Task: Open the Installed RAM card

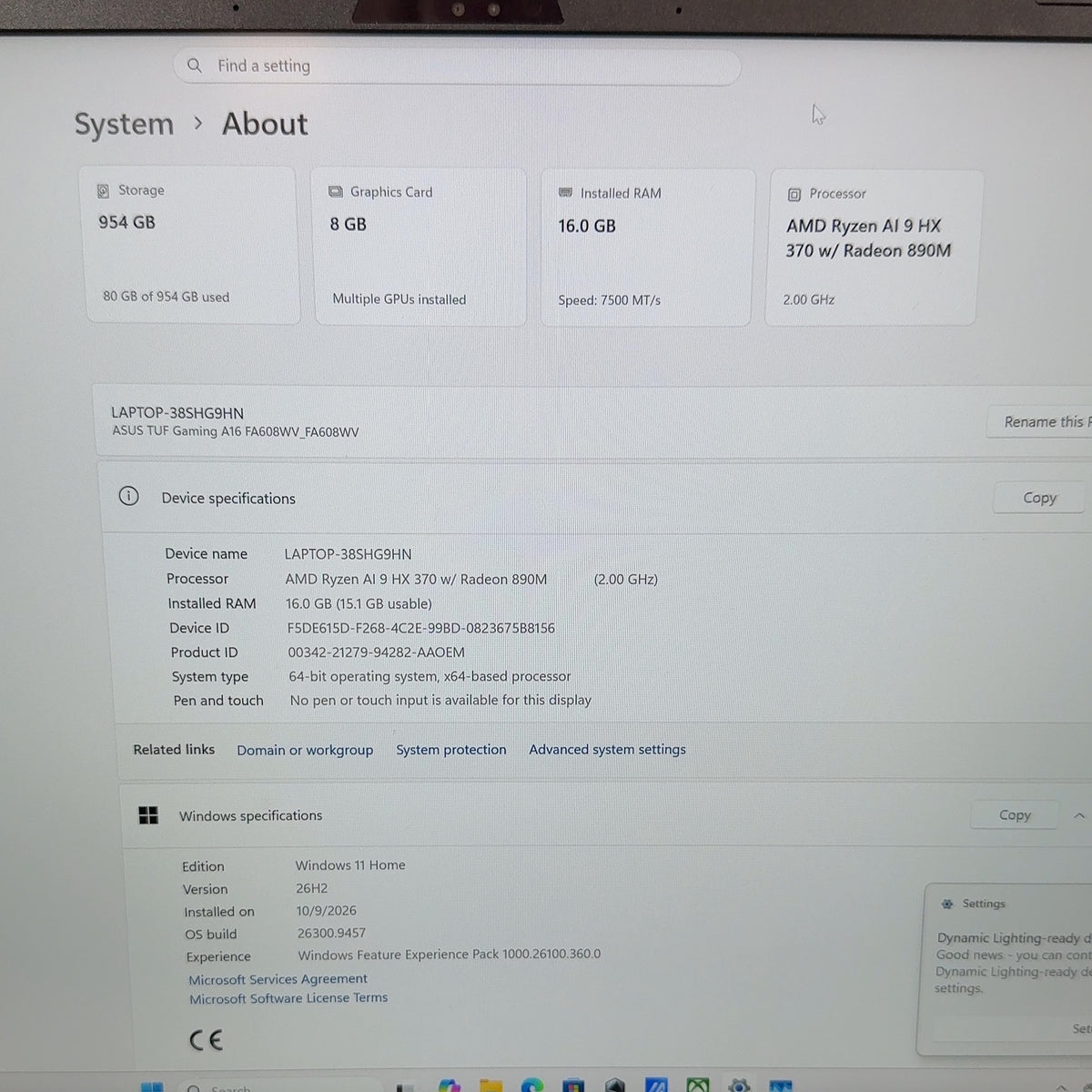Action: click(x=646, y=248)
